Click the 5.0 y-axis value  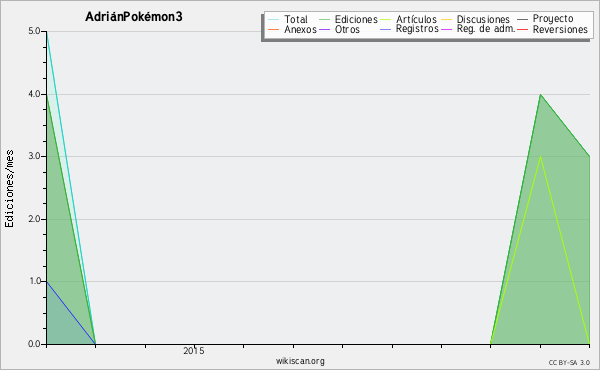click(34, 31)
